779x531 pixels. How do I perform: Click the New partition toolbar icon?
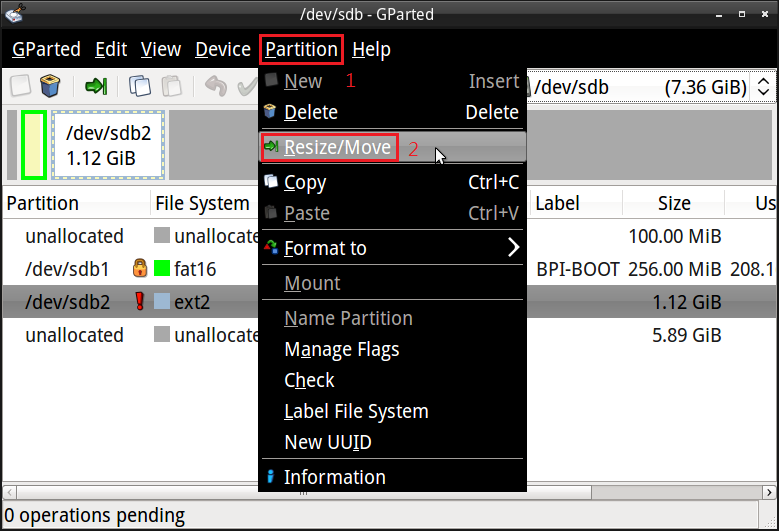pos(20,86)
